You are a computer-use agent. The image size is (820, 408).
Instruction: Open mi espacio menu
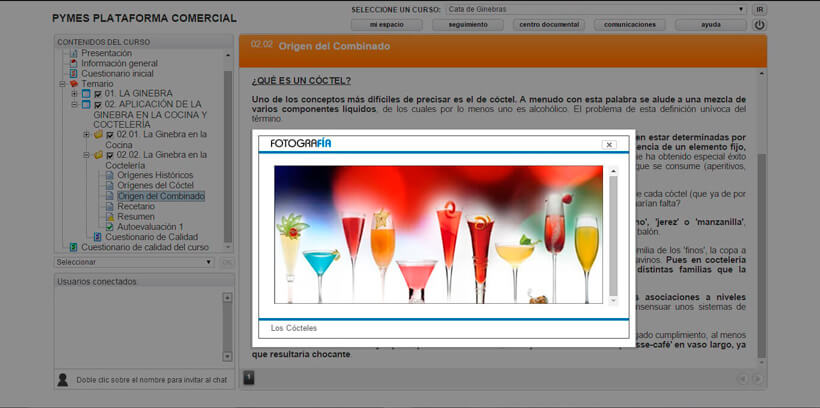click(x=386, y=25)
